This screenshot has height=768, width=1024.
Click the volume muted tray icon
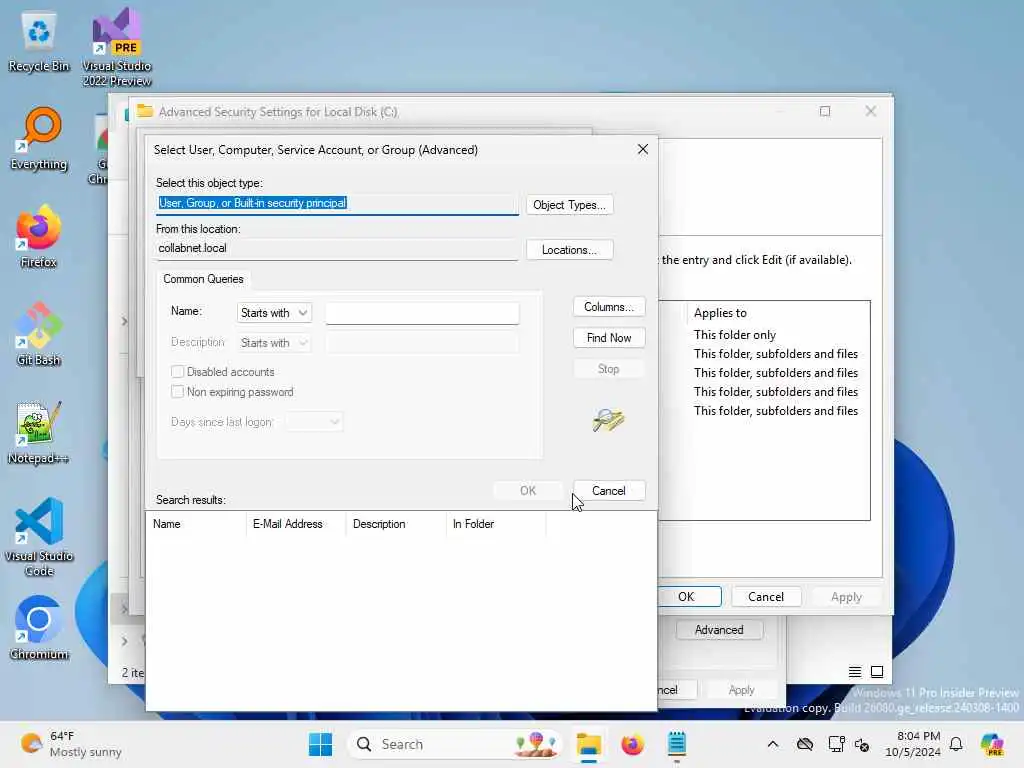(x=862, y=744)
